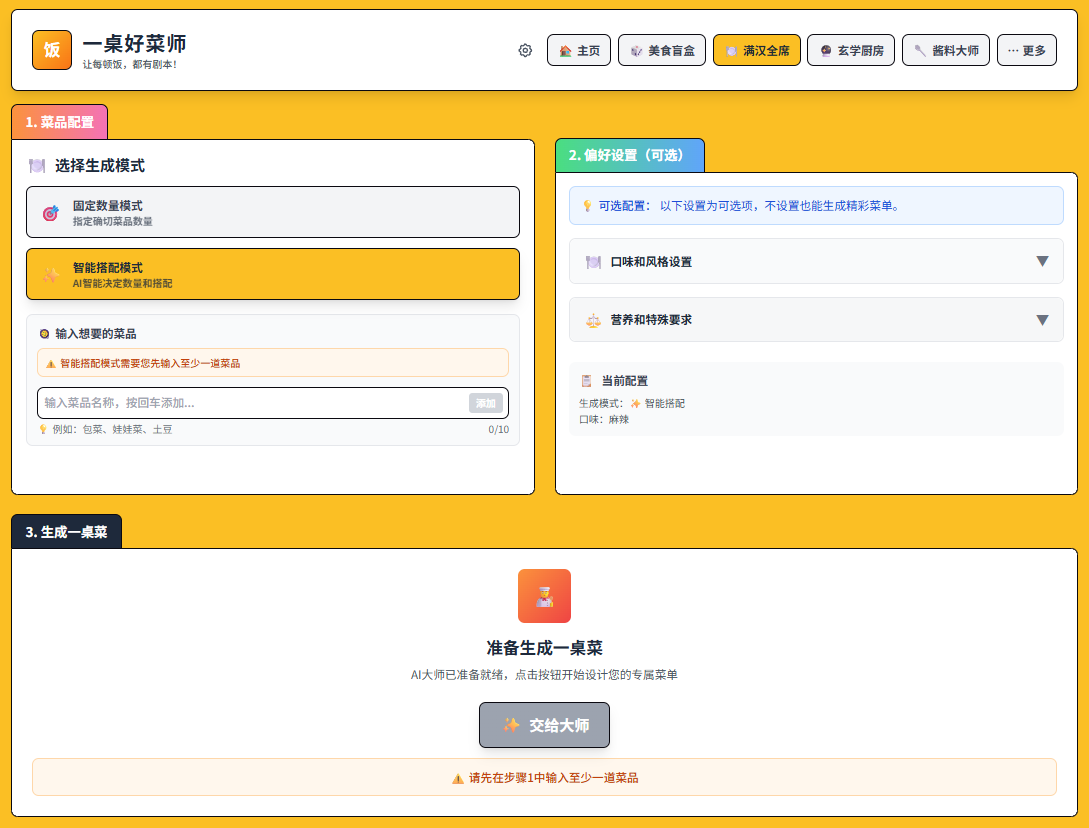The width and height of the screenshot is (1089, 828).
Task: Click the scales icon beside 营养和特殊要求
Action: click(x=593, y=320)
